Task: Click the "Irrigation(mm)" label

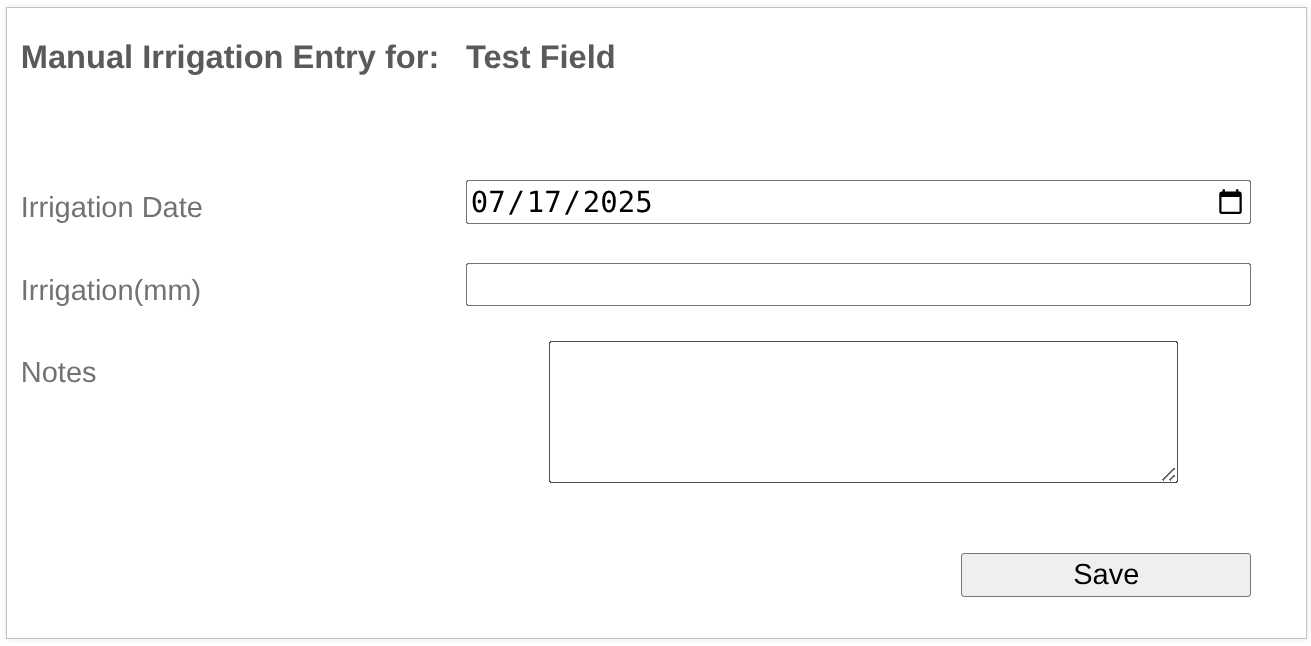Action: pos(110,290)
